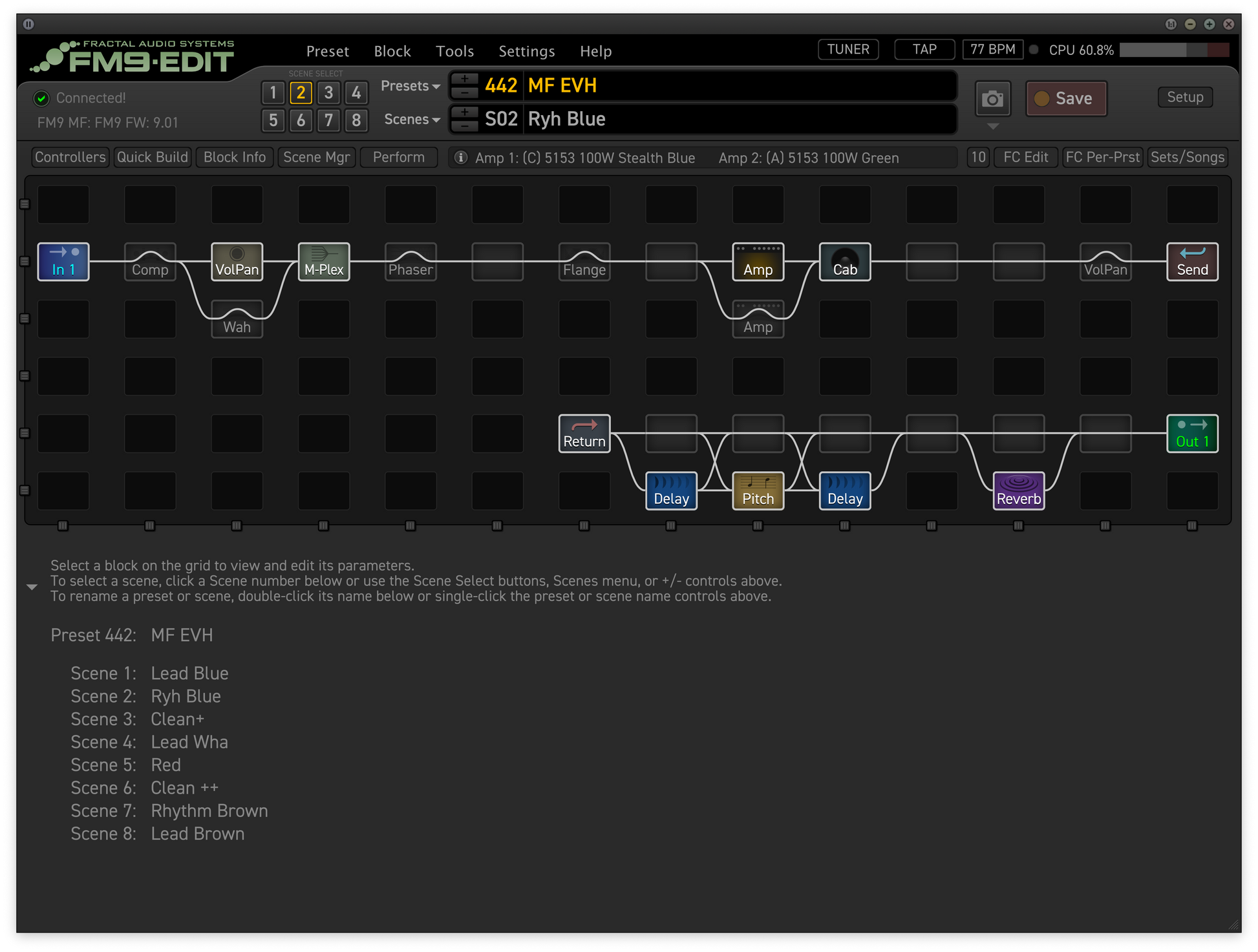
Task: Select the Reverb block on grid
Action: pos(1018,491)
